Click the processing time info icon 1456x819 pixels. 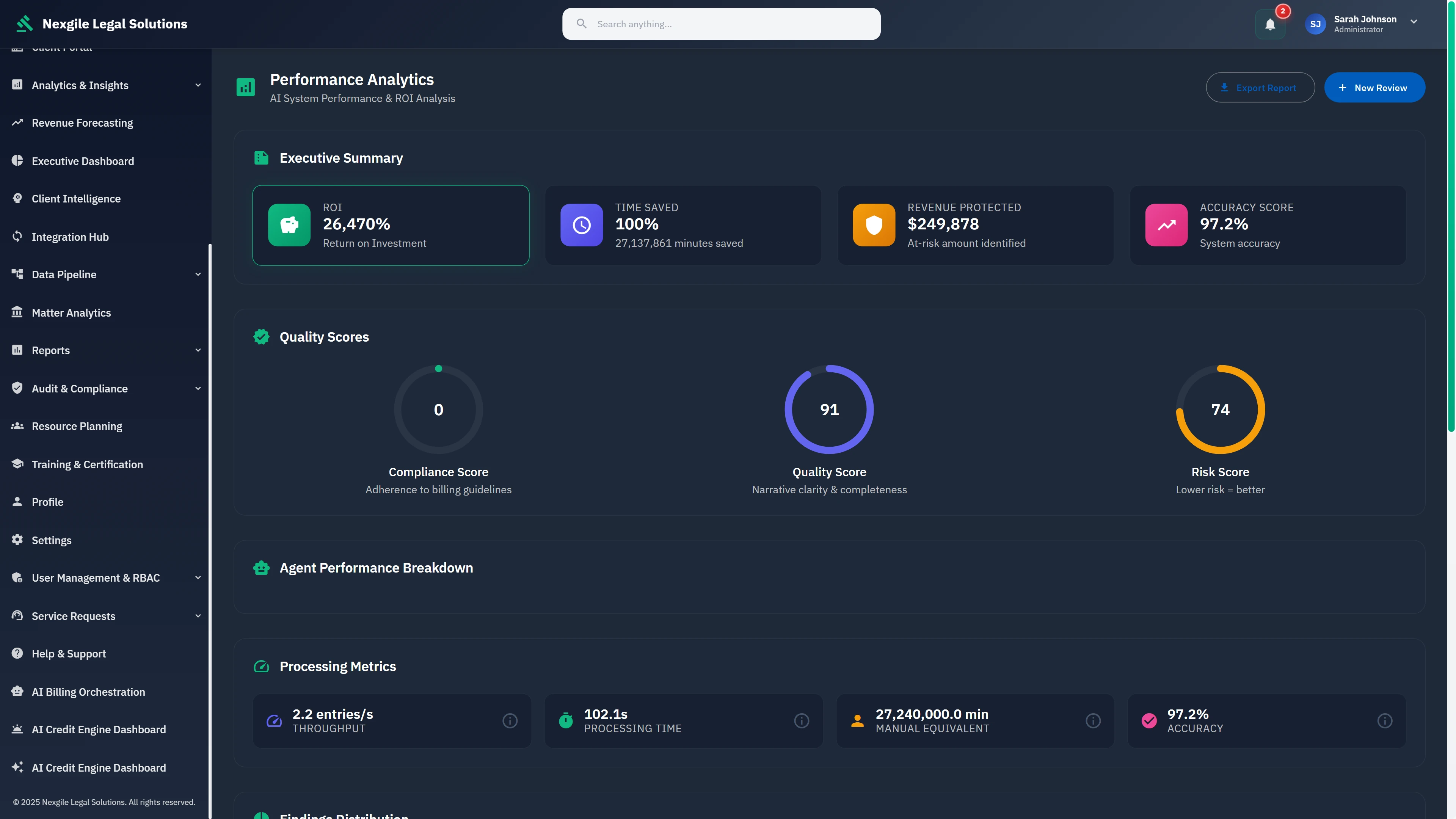(x=801, y=720)
